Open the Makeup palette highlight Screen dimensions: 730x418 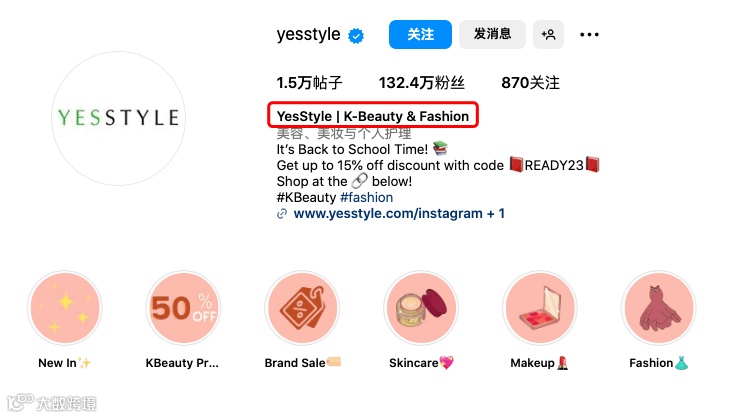[x=540, y=308]
